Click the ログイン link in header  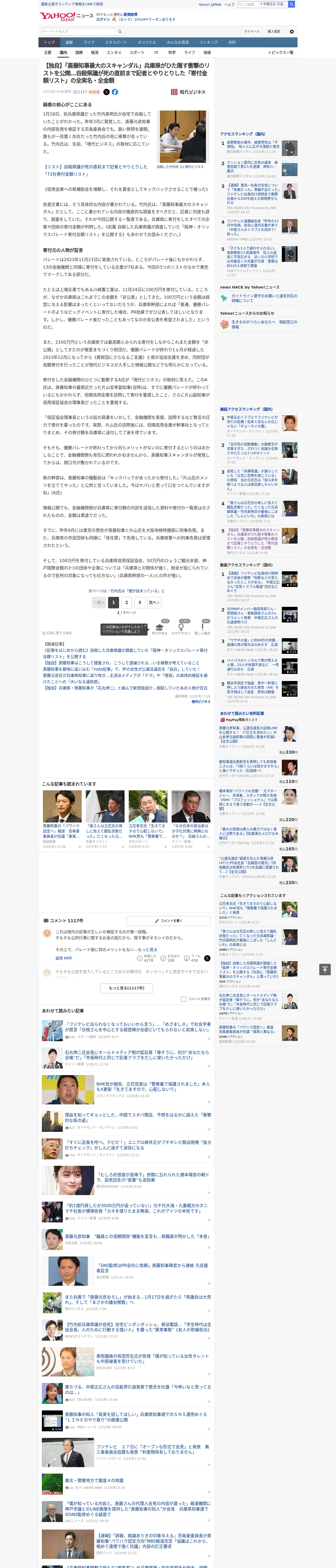click(103, 20)
